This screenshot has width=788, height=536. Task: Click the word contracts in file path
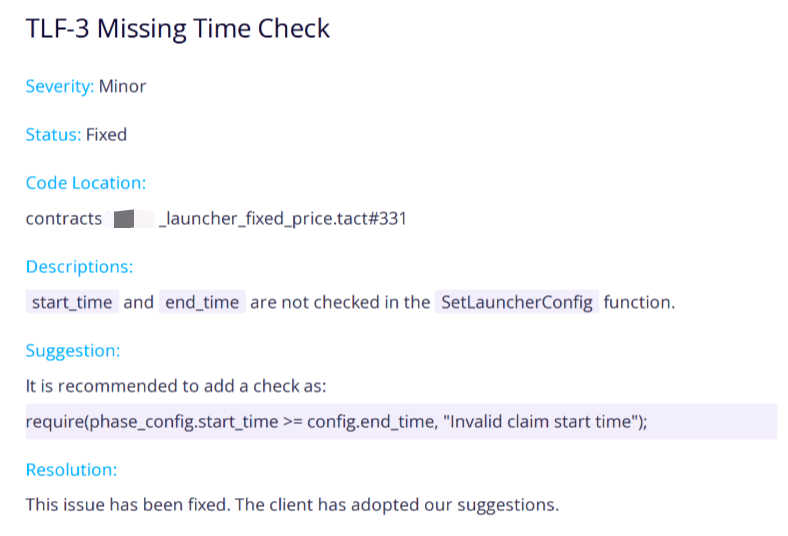pos(64,218)
